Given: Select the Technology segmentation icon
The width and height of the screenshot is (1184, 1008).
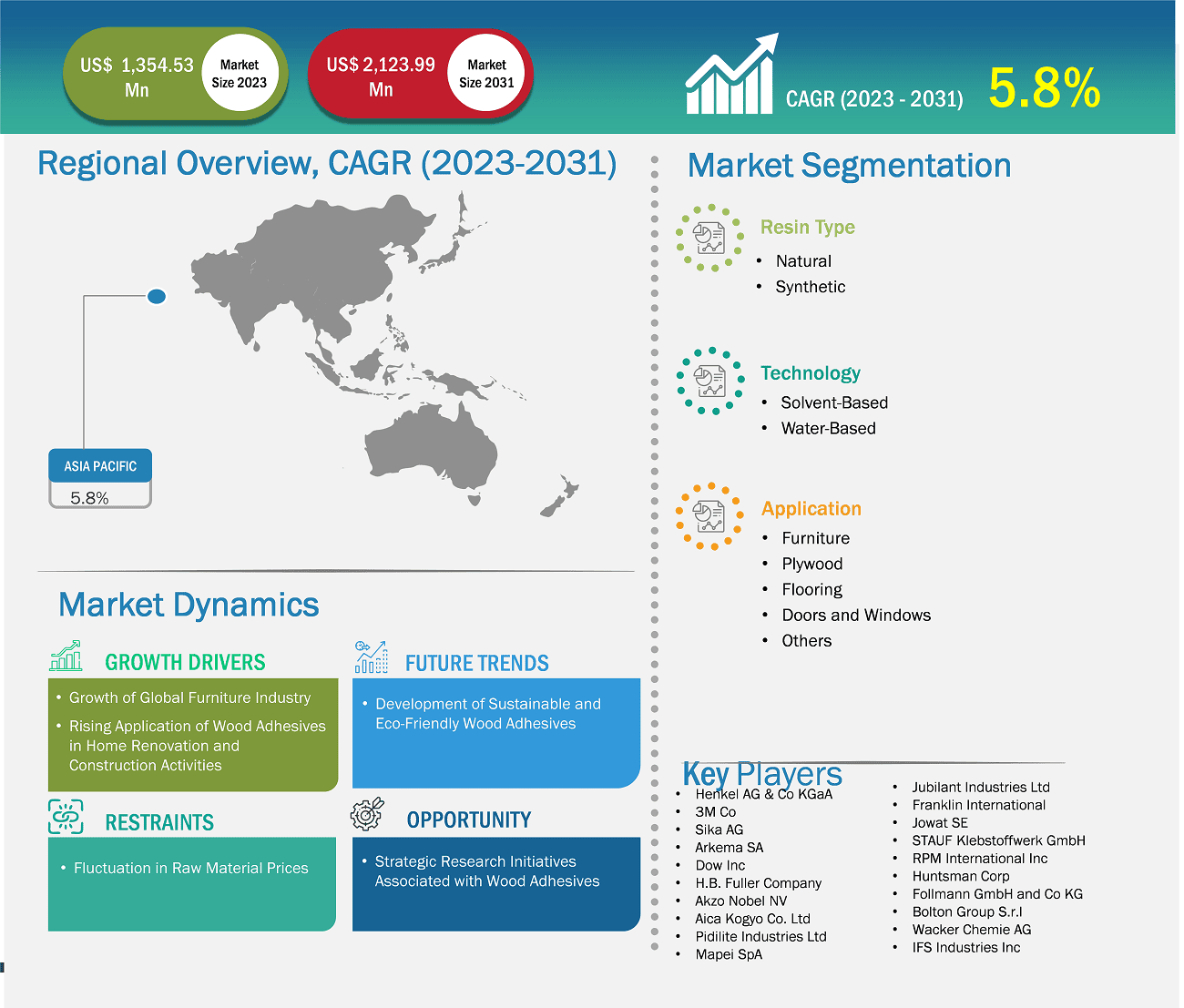Looking at the screenshot, I should click(x=709, y=383).
